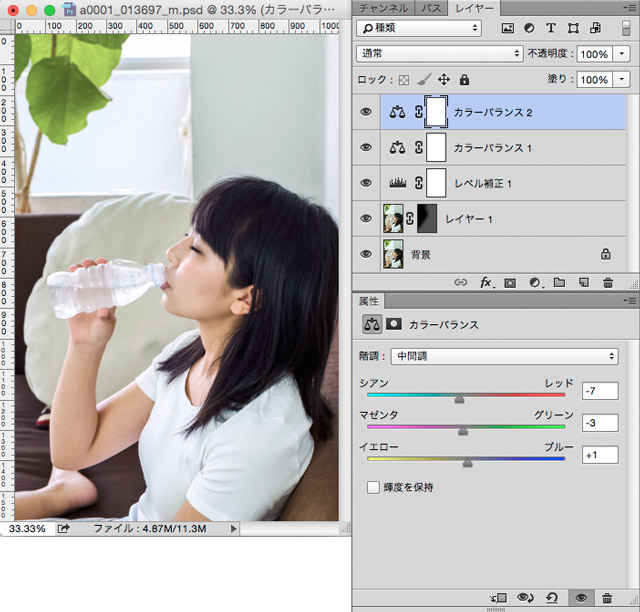
Task: Click the add layer style fx icon
Action: point(486,283)
